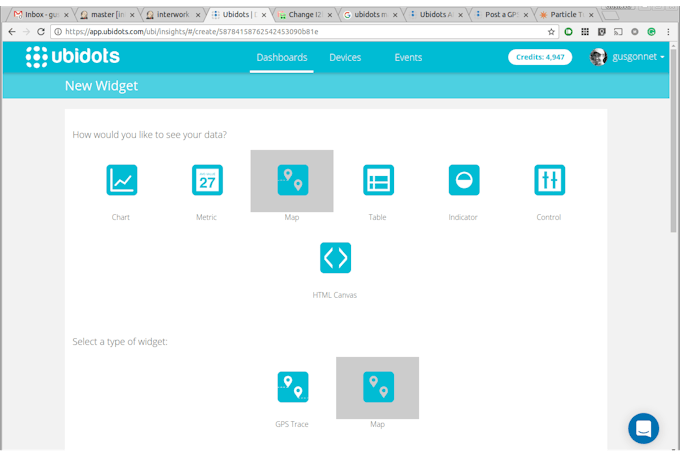The image size is (680, 457).
Task: Close the Particle tab
Action: tap(591, 15)
